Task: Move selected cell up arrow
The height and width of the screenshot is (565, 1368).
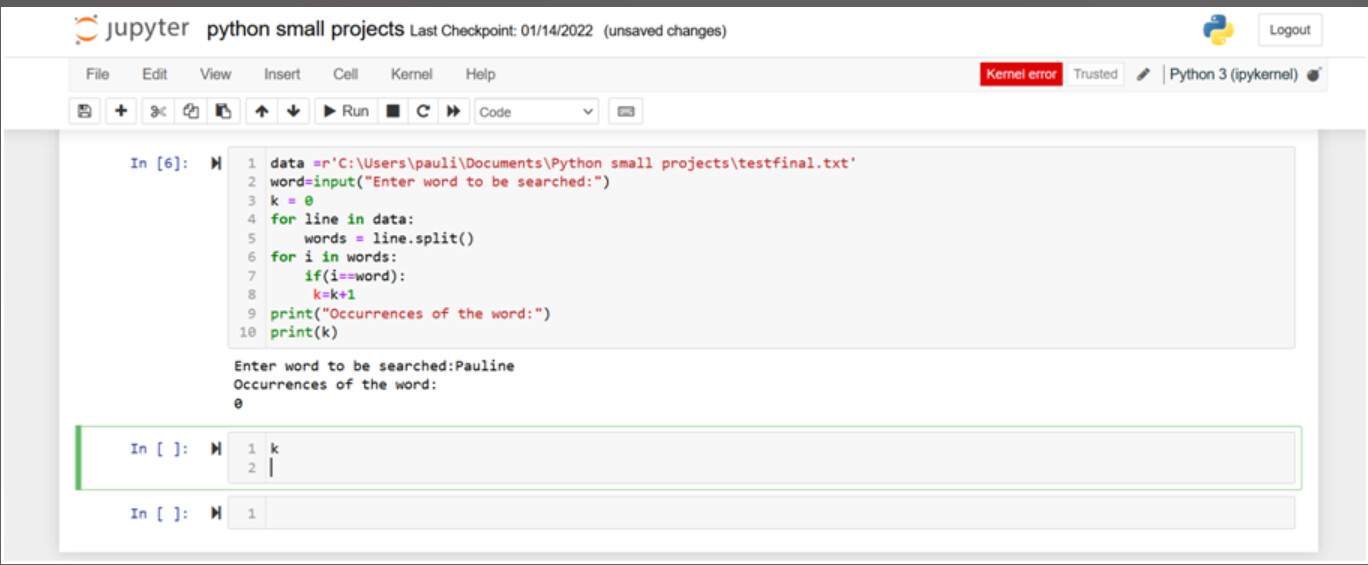Action: [261, 111]
